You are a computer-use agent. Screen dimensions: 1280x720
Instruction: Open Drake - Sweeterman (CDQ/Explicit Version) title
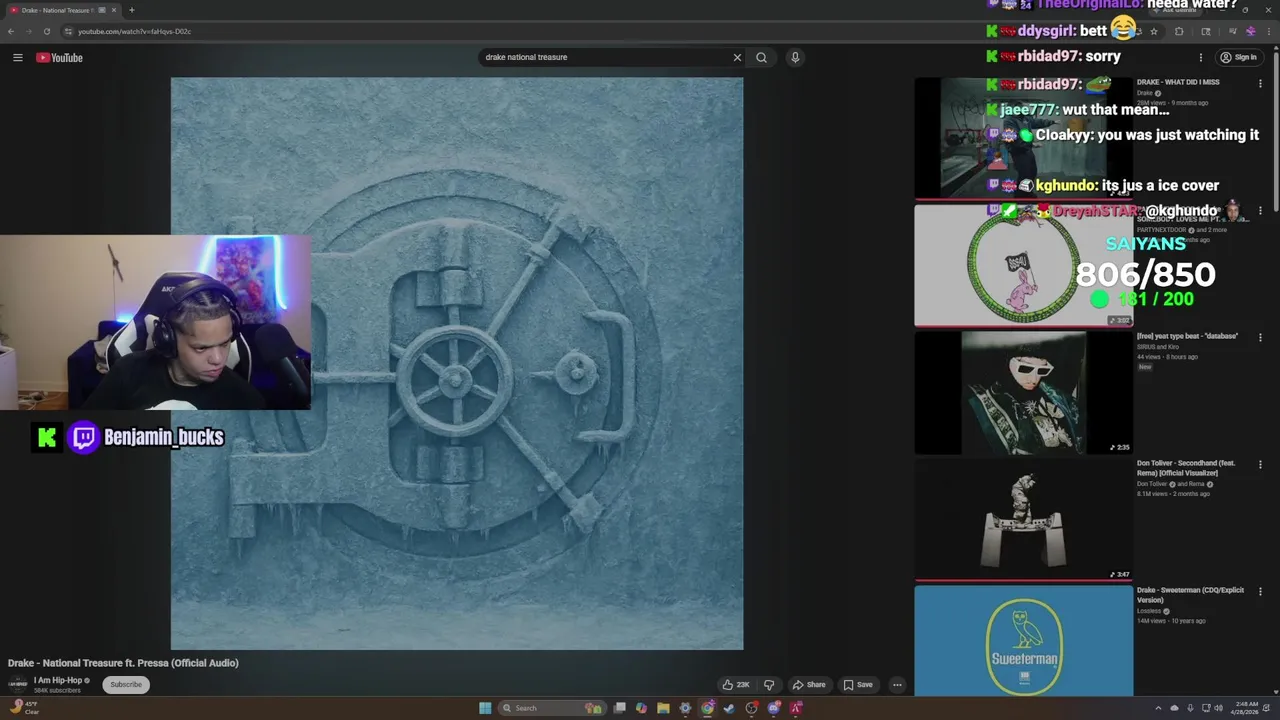point(1190,595)
